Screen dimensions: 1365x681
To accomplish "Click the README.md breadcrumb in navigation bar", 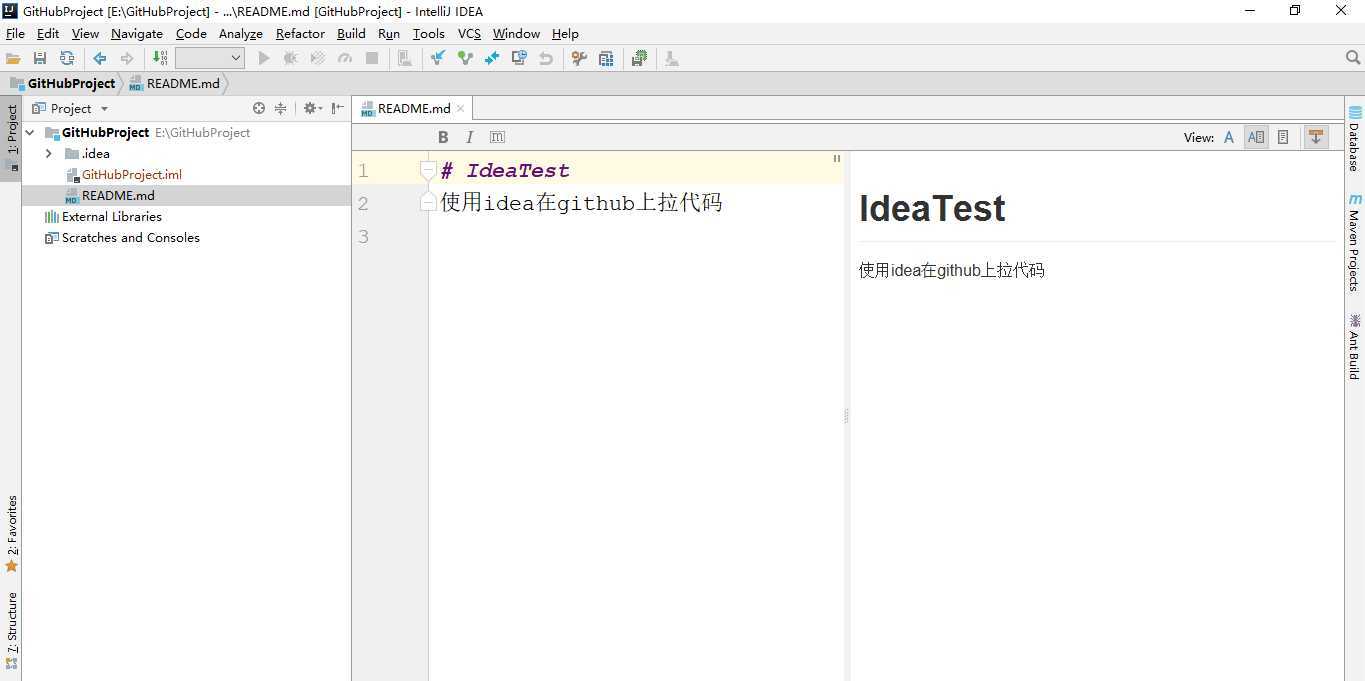I will pos(174,84).
